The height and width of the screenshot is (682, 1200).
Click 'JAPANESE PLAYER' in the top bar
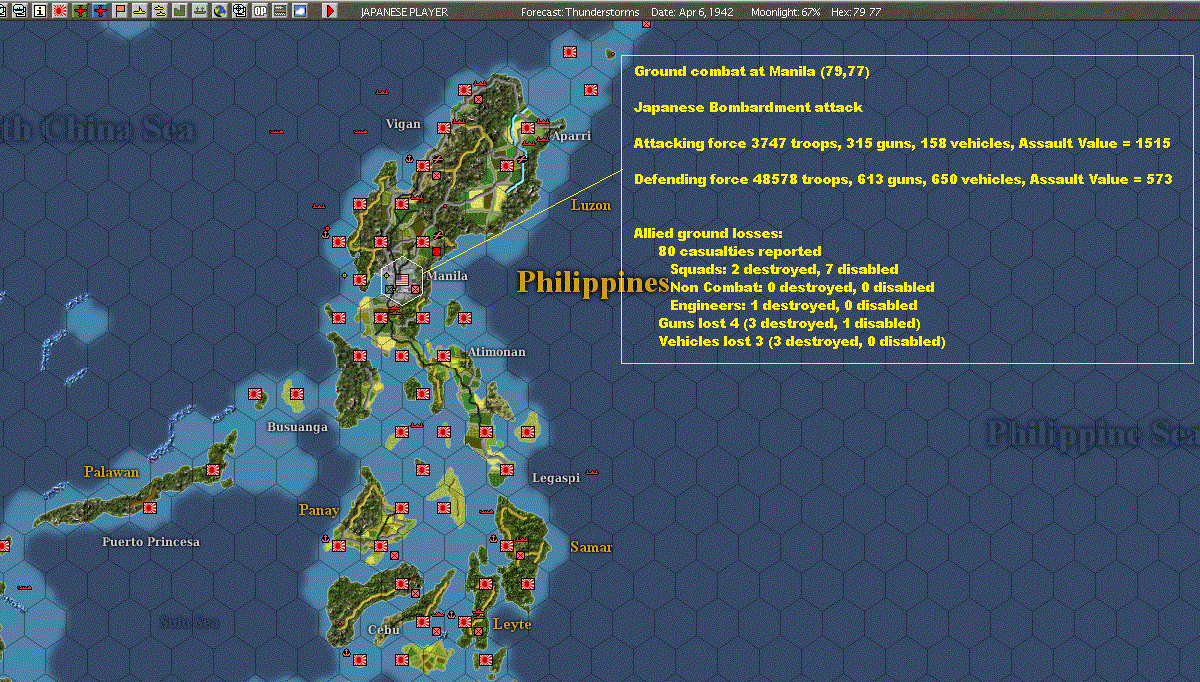404,12
